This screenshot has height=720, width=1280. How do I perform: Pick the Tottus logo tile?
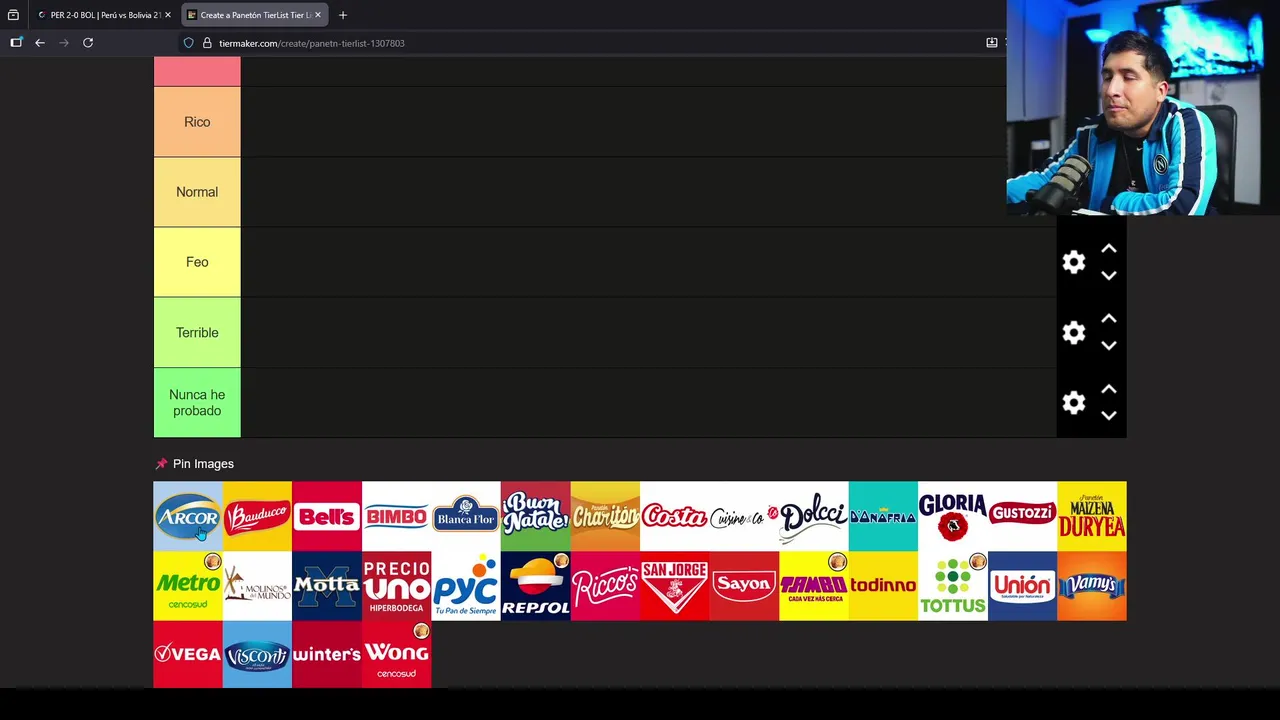pos(952,586)
